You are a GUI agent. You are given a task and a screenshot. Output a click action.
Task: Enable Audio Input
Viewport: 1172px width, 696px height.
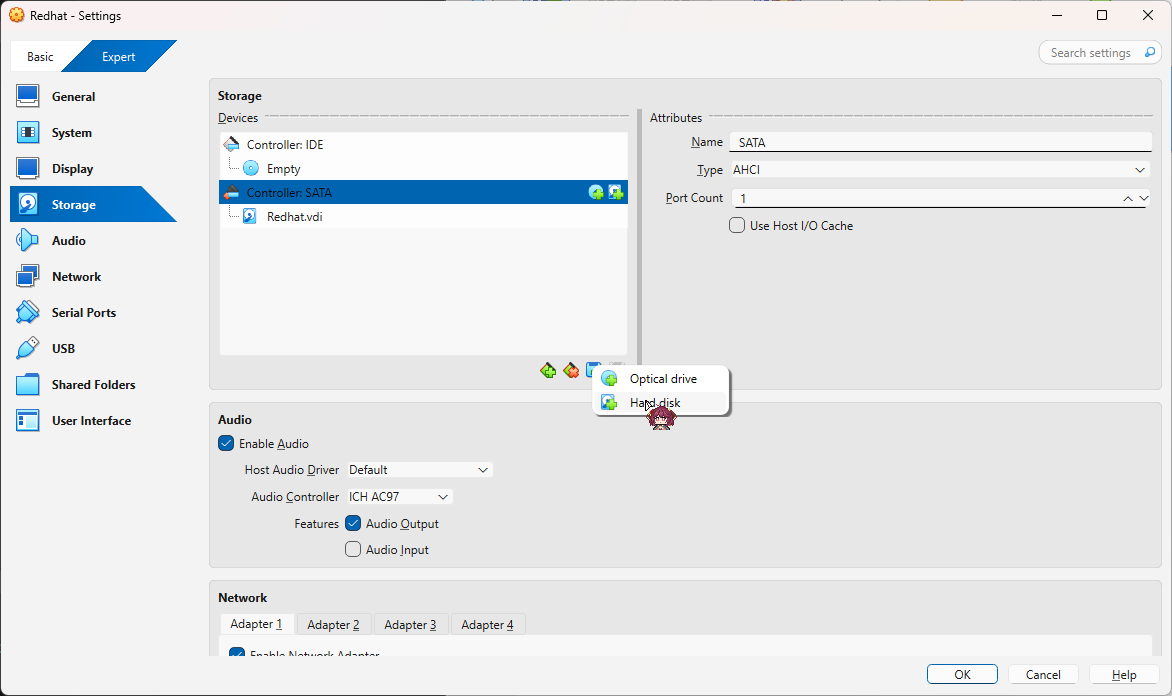click(x=353, y=549)
